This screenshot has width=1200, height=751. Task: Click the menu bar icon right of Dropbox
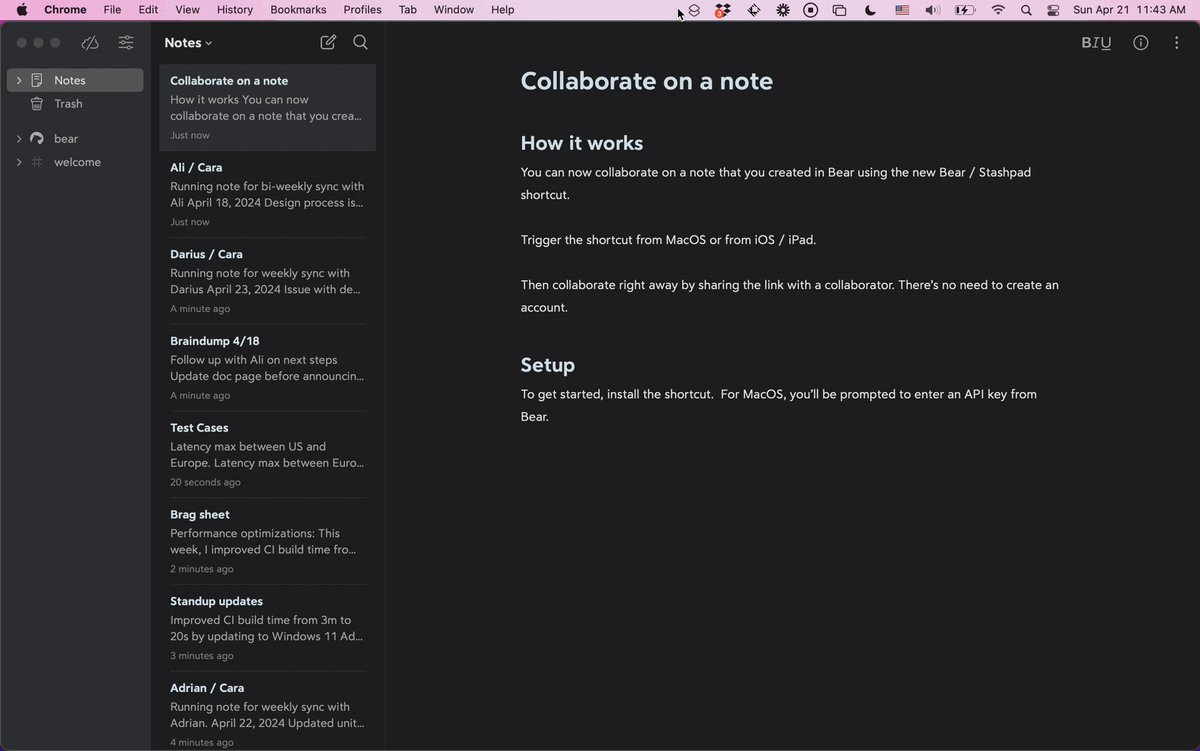coord(753,10)
